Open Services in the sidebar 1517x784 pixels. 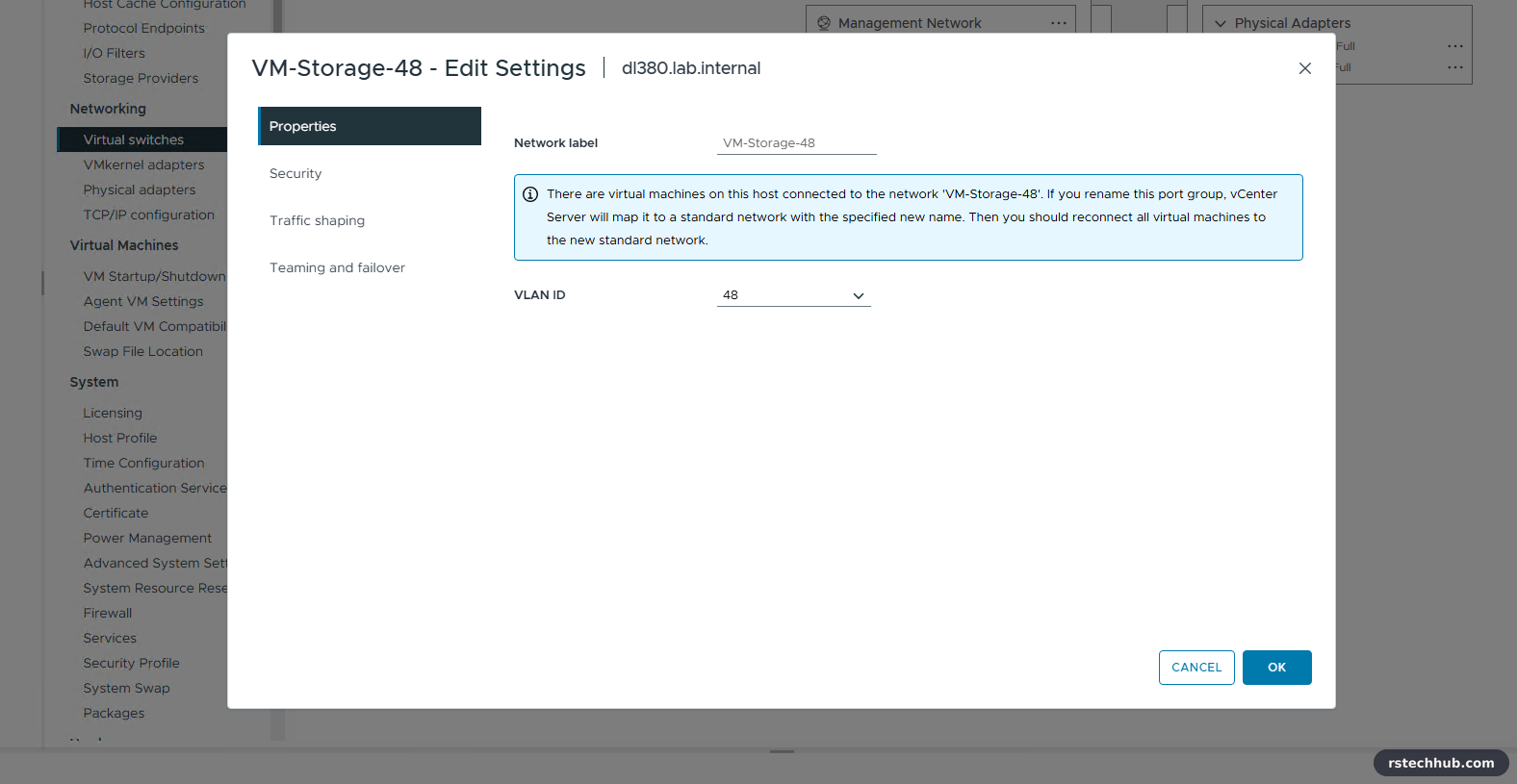[110, 638]
